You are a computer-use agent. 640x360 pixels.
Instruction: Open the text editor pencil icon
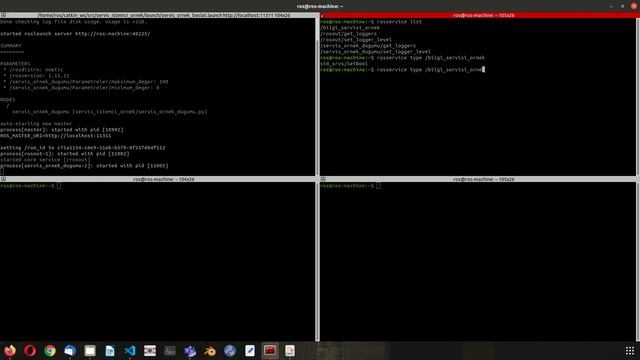(250, 351)
